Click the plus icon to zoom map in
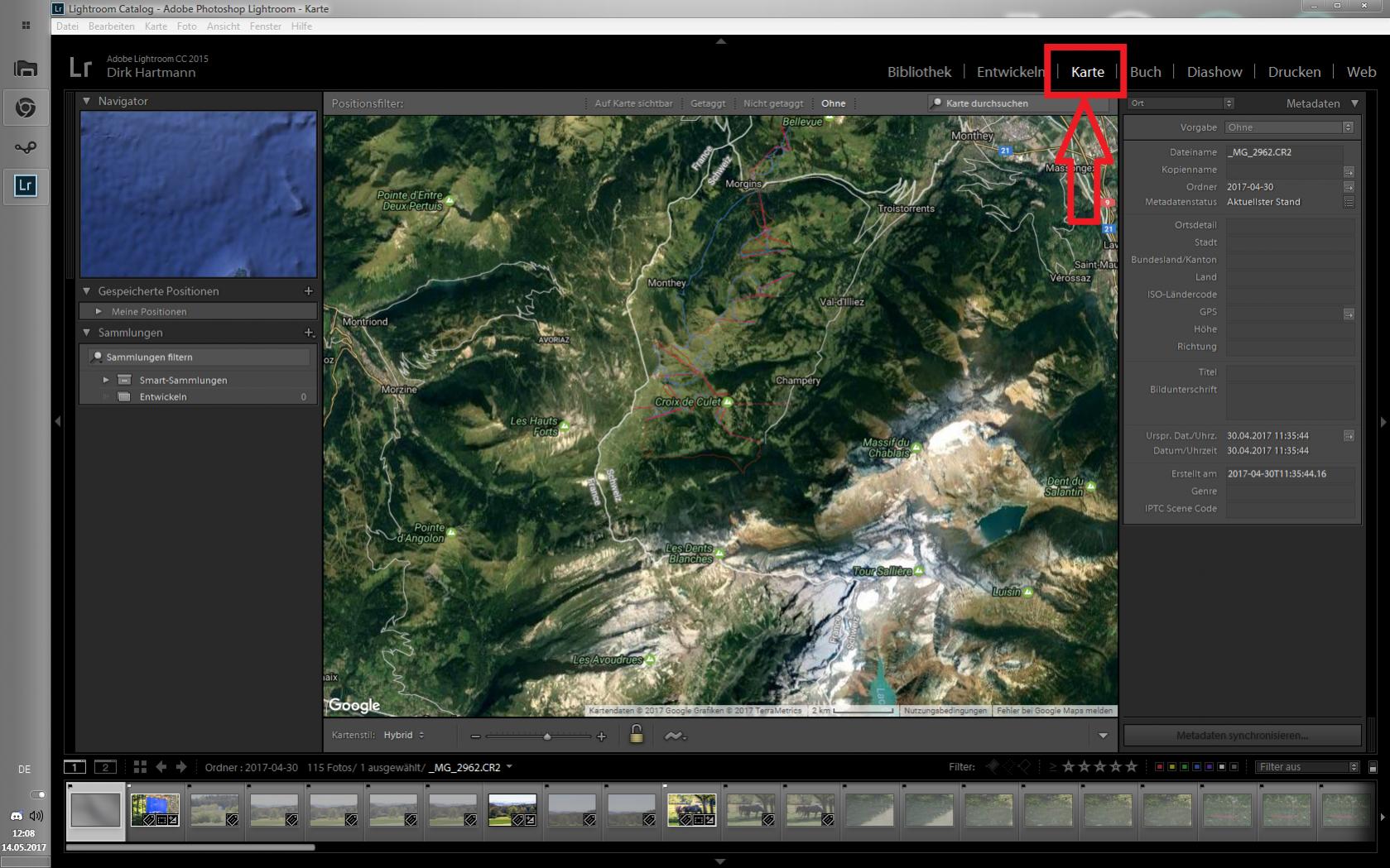The width and height of the screenshot is (1390, 868). 601,736
